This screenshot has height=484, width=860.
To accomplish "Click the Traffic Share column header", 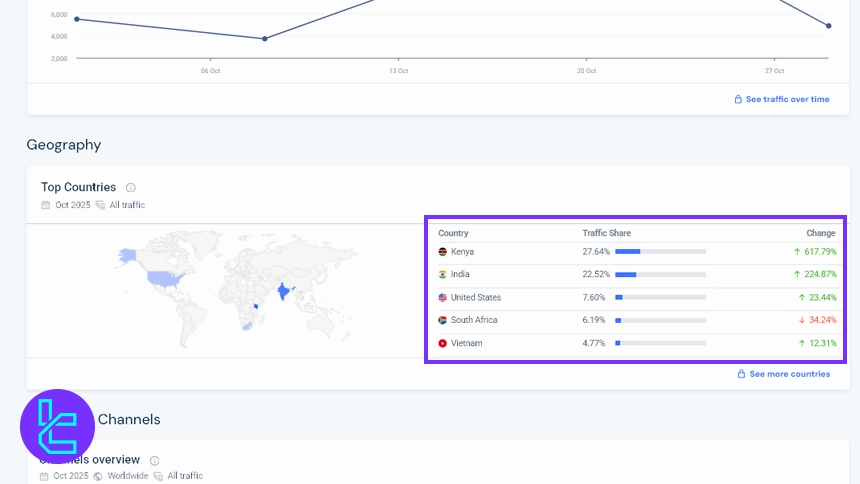I will (606, 233).
